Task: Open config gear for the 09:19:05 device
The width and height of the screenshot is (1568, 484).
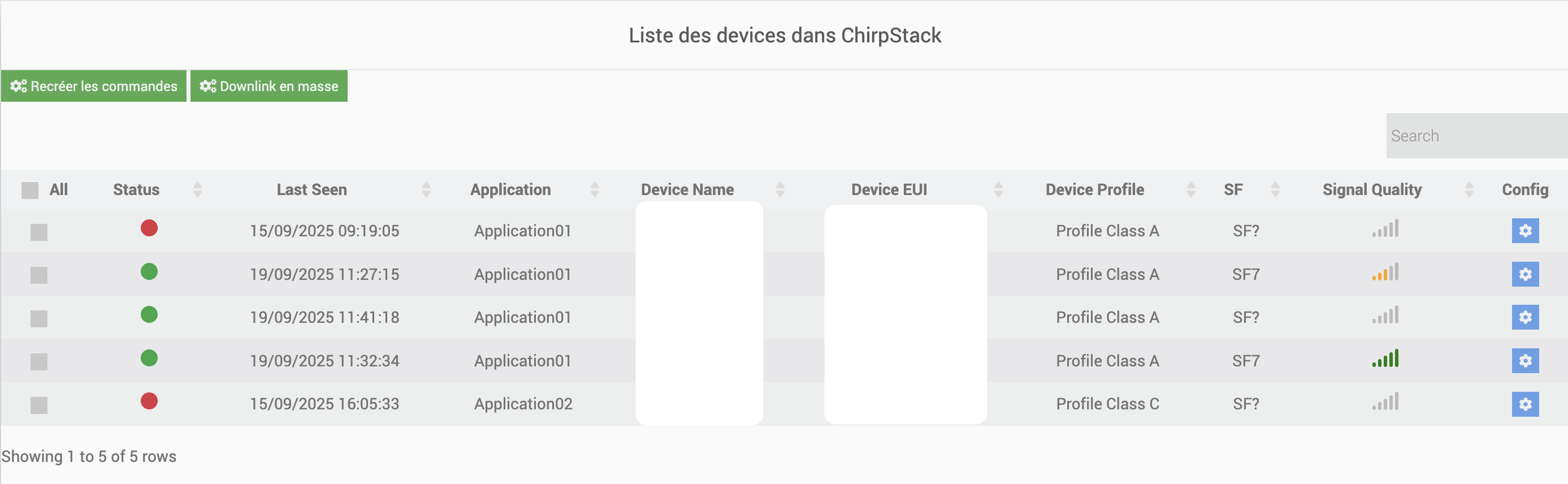Action: click(1524, 231)
